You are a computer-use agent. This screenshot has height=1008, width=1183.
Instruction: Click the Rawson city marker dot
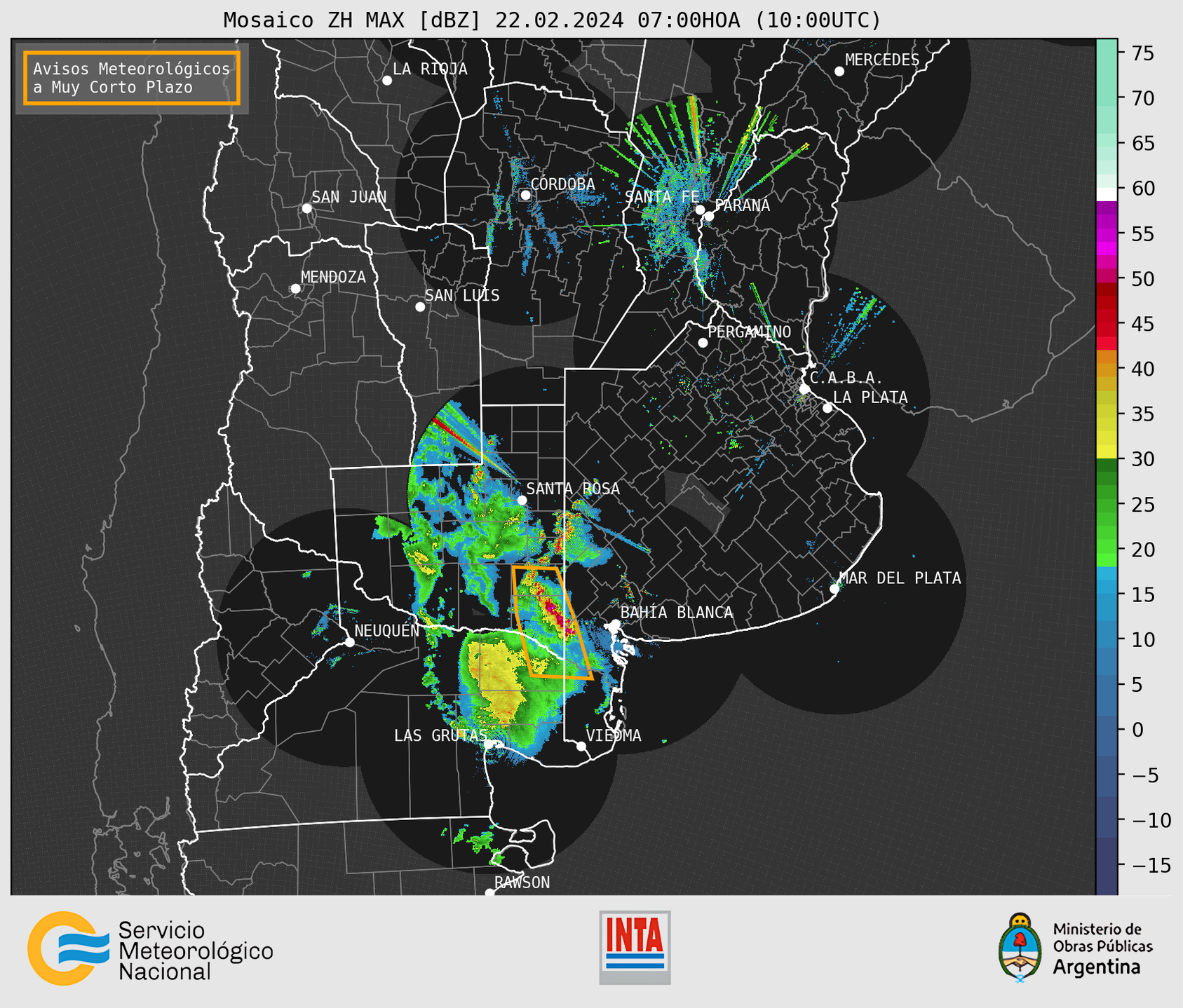tap(489, 892)
